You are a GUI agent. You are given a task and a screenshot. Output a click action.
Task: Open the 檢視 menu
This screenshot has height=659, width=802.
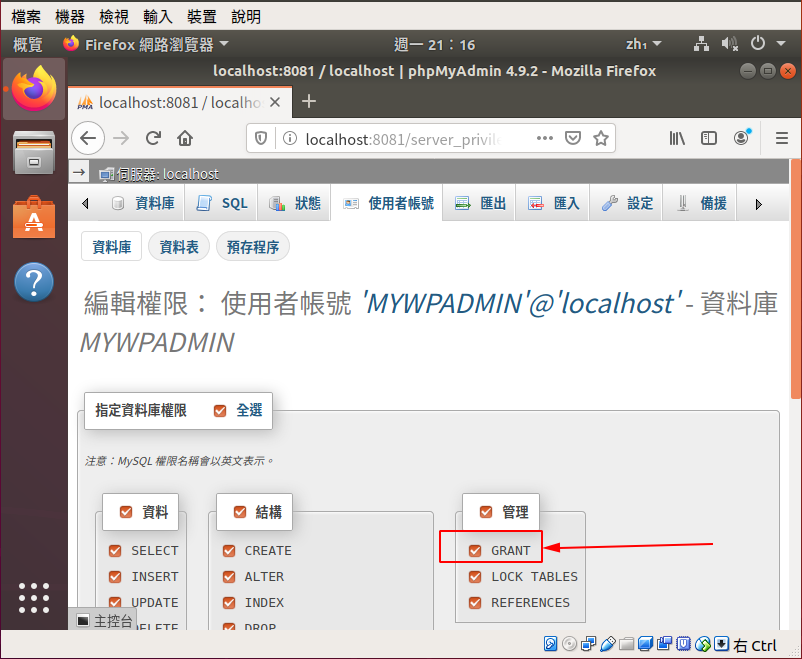click(114, 17)
